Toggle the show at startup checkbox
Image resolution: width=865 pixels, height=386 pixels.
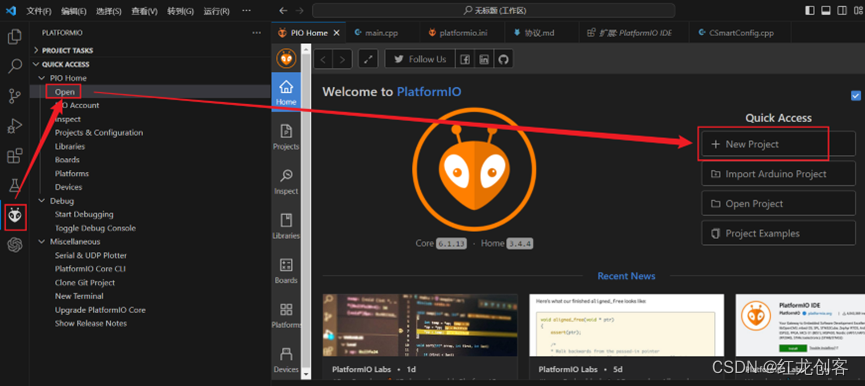(856, 96)
